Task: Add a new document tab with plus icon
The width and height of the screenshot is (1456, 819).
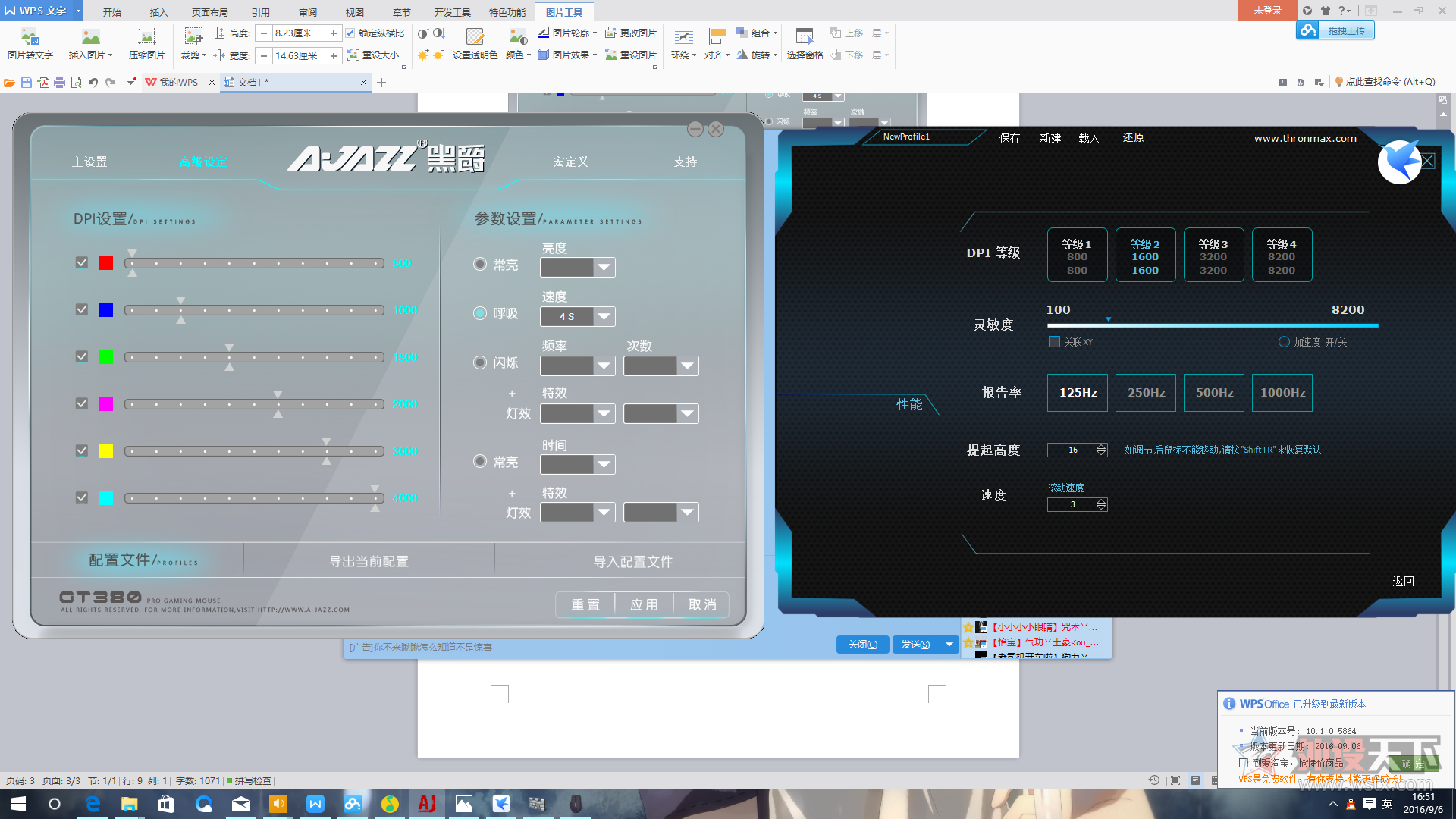Action: coord(381,82)
